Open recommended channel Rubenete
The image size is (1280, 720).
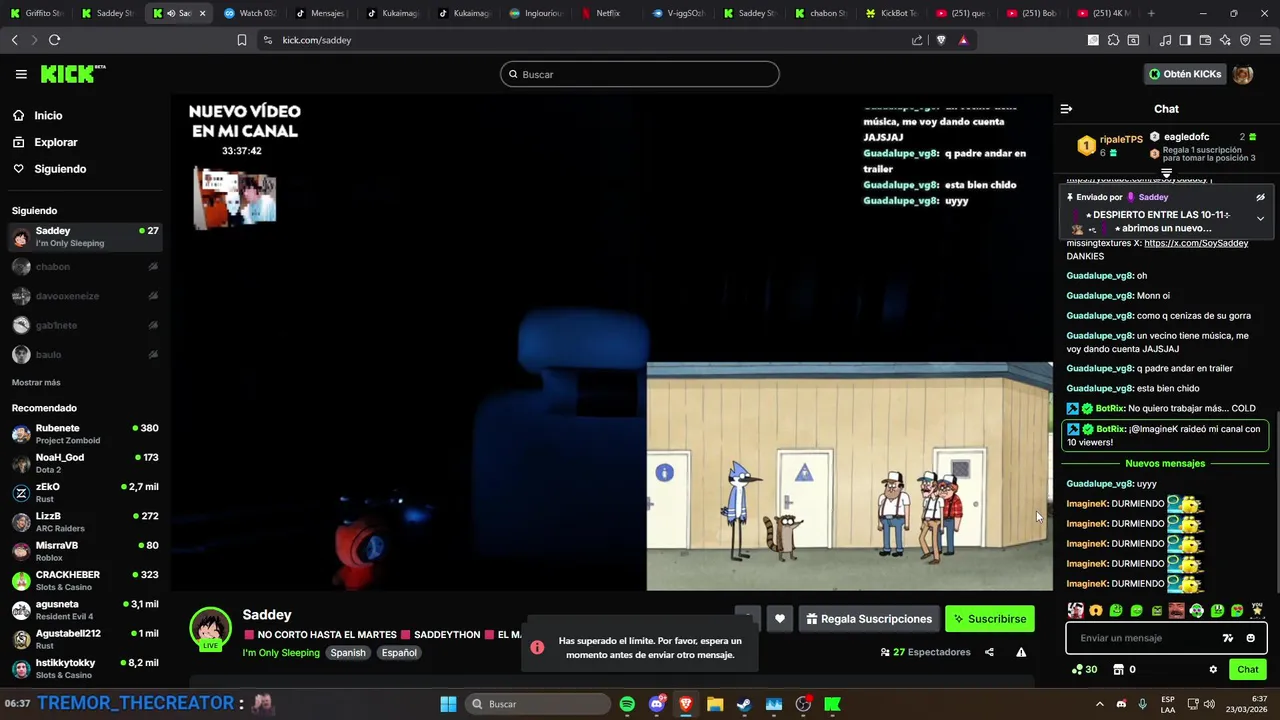pyautogui.click(x=85, y=434)
